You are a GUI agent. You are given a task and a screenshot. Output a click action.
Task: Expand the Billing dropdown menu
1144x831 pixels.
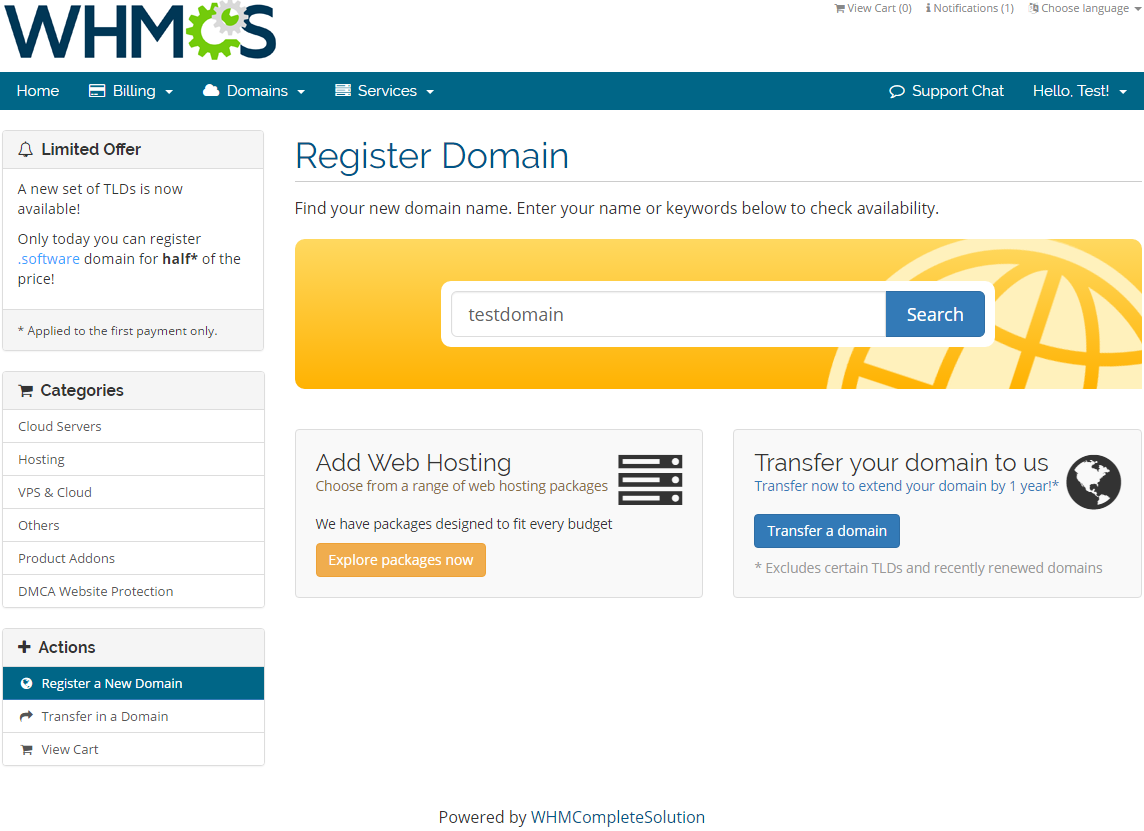pos(133,91)
